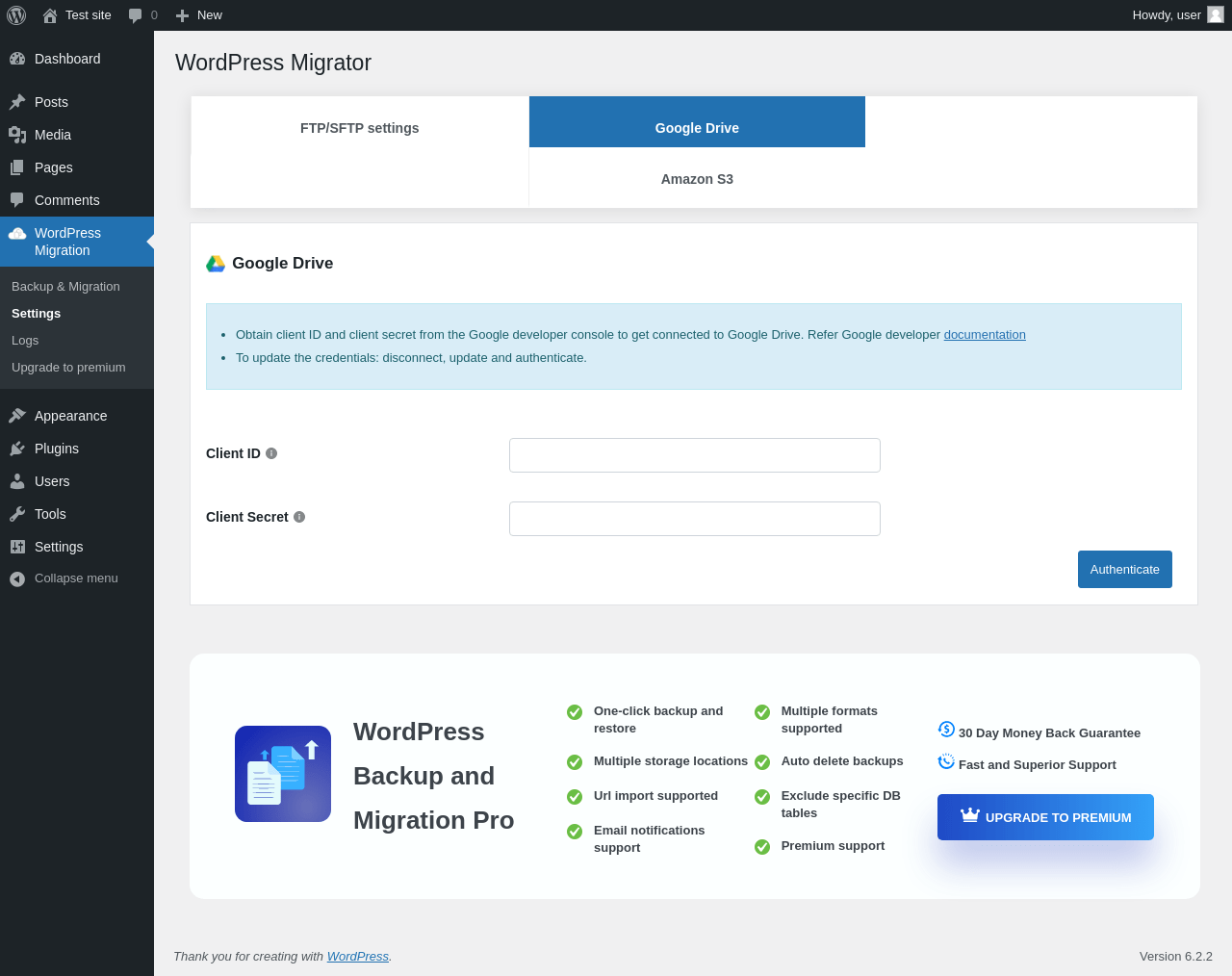Screen dimensions: 1232x976
Task: Click the WordPress logo icon
Action: [16, 15]
